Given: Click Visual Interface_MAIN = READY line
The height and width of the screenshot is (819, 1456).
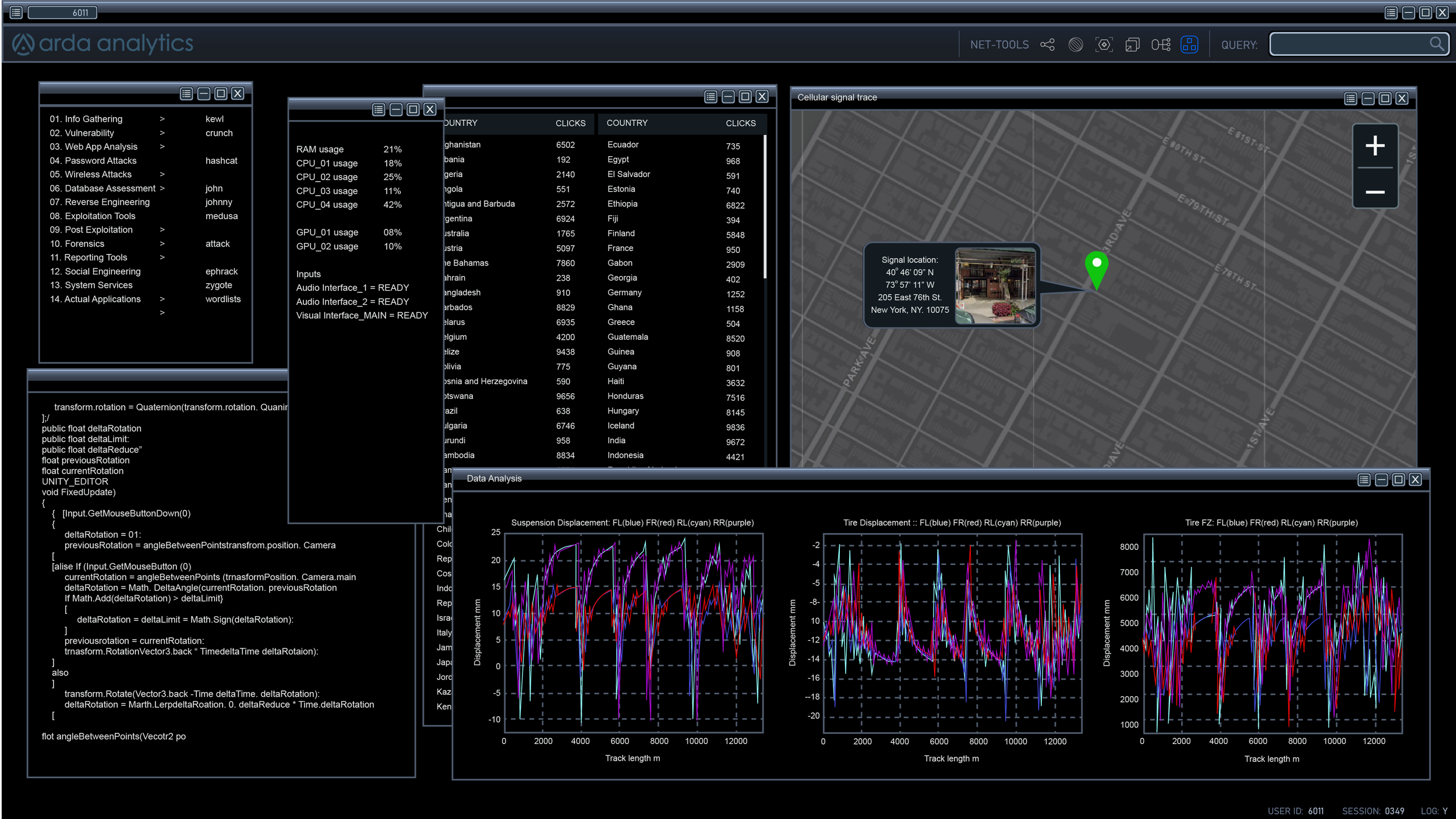Looking at the screenshot, I should 362,316.
